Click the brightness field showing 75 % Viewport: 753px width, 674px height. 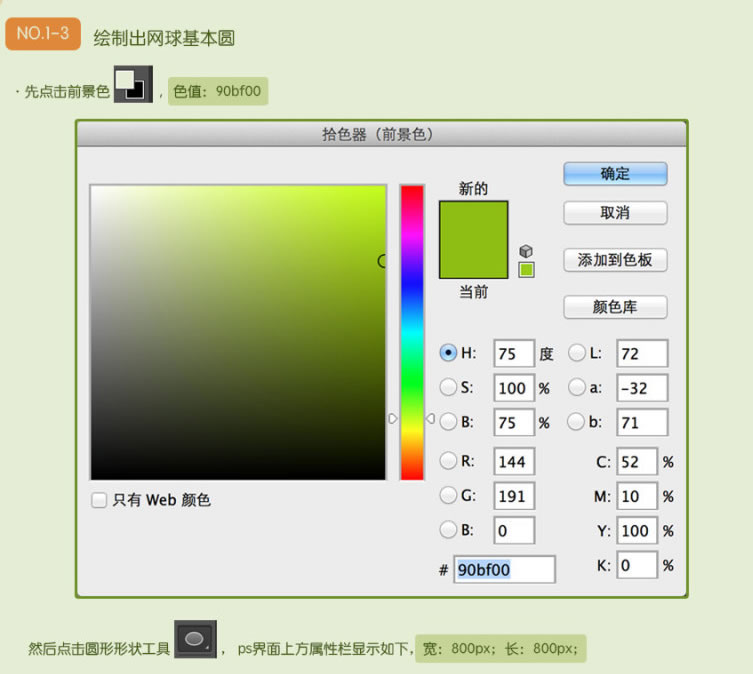[514, 423]
